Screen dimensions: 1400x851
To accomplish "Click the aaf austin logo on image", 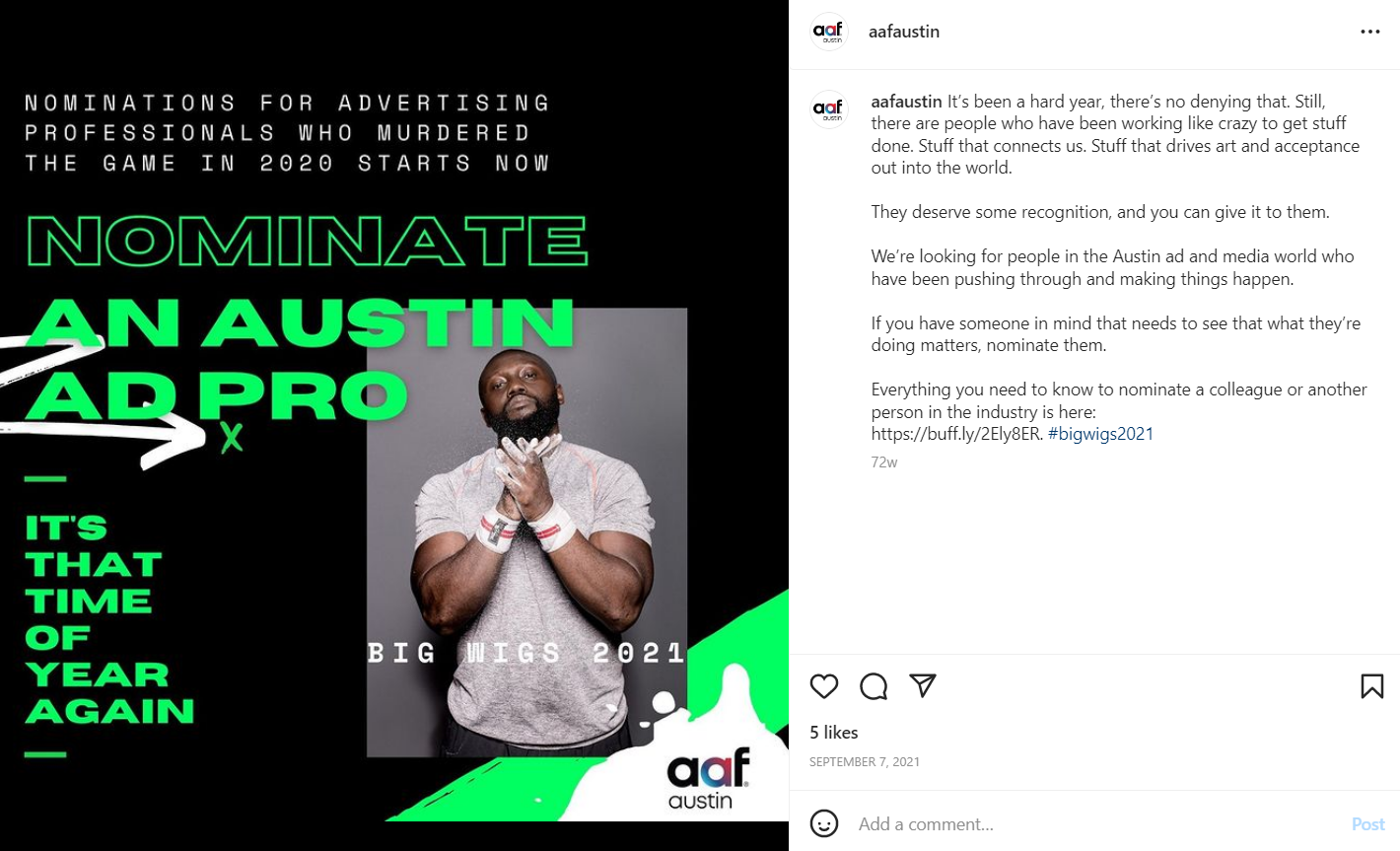I will (x=708, y=779).
